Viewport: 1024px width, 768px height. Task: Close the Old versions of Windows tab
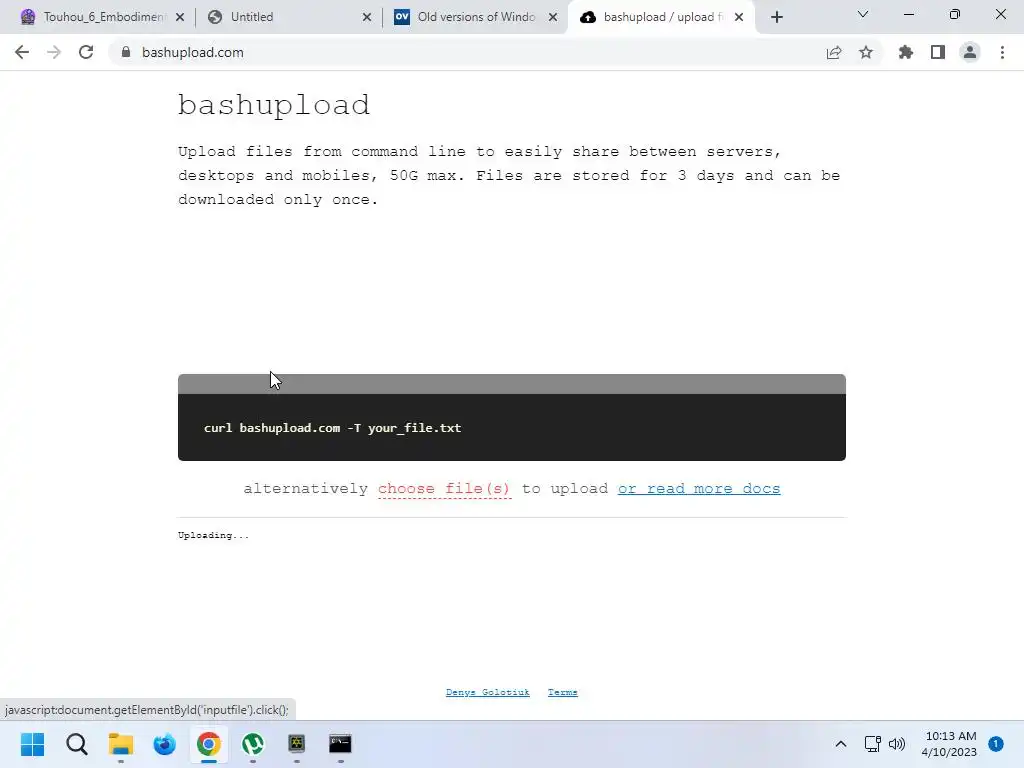click(553, 17)
